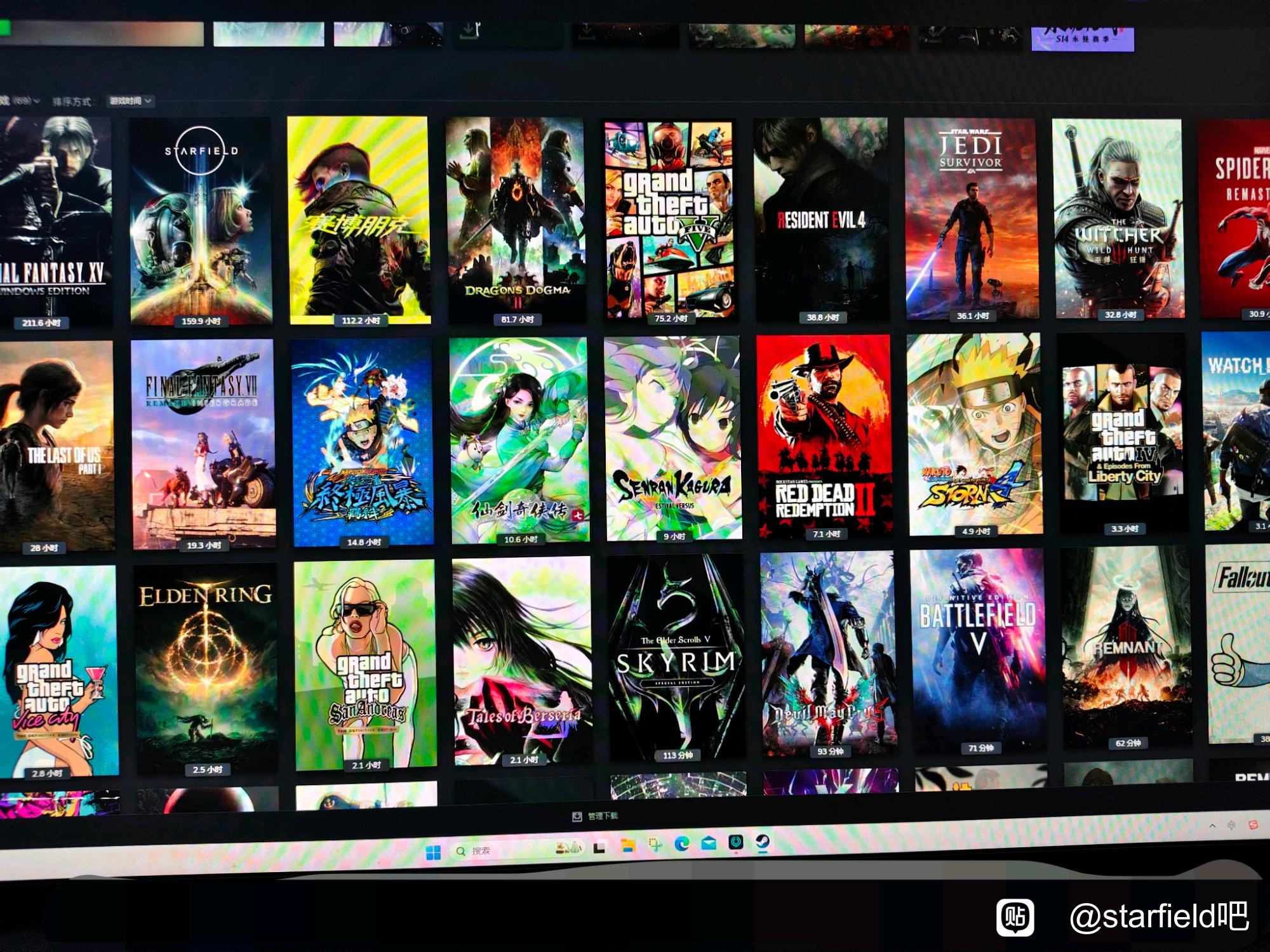Open the GTA Vice City cover
The image size is (1270, 952).
pos(58,671)
